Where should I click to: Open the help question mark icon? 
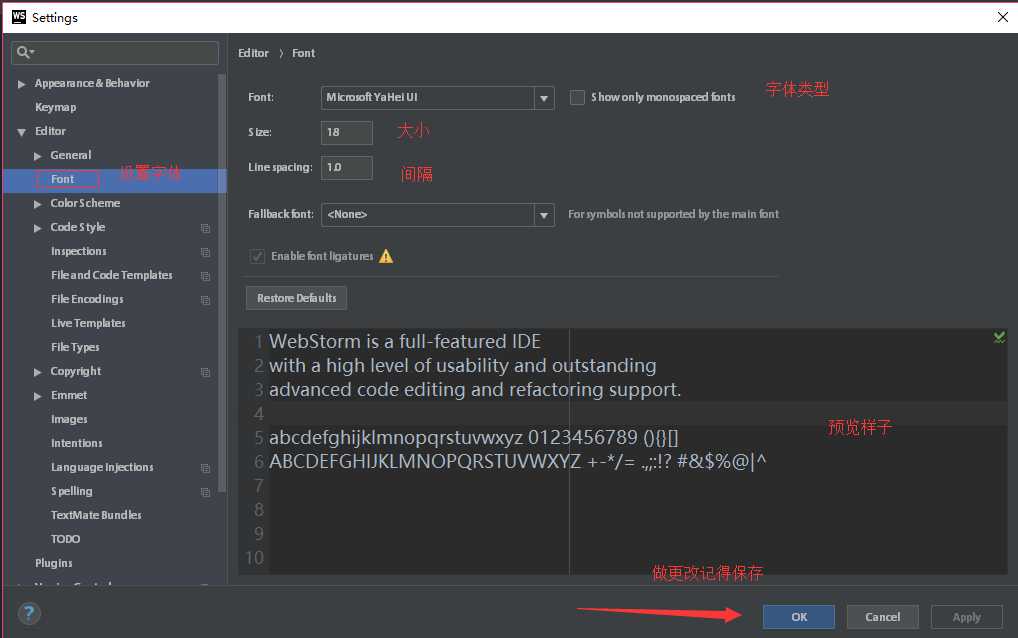(x=29, y=613)
